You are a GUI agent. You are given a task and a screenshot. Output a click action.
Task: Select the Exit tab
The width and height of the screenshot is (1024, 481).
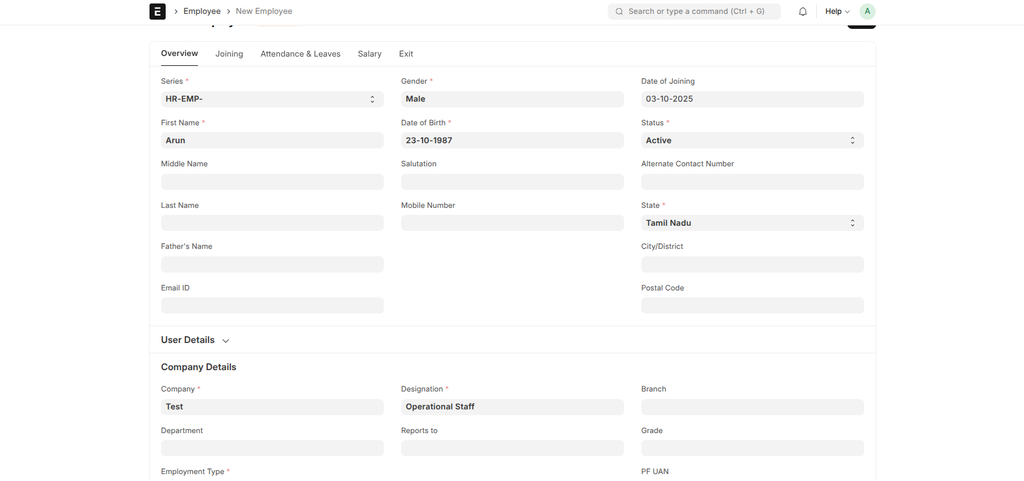pos(406,54)
